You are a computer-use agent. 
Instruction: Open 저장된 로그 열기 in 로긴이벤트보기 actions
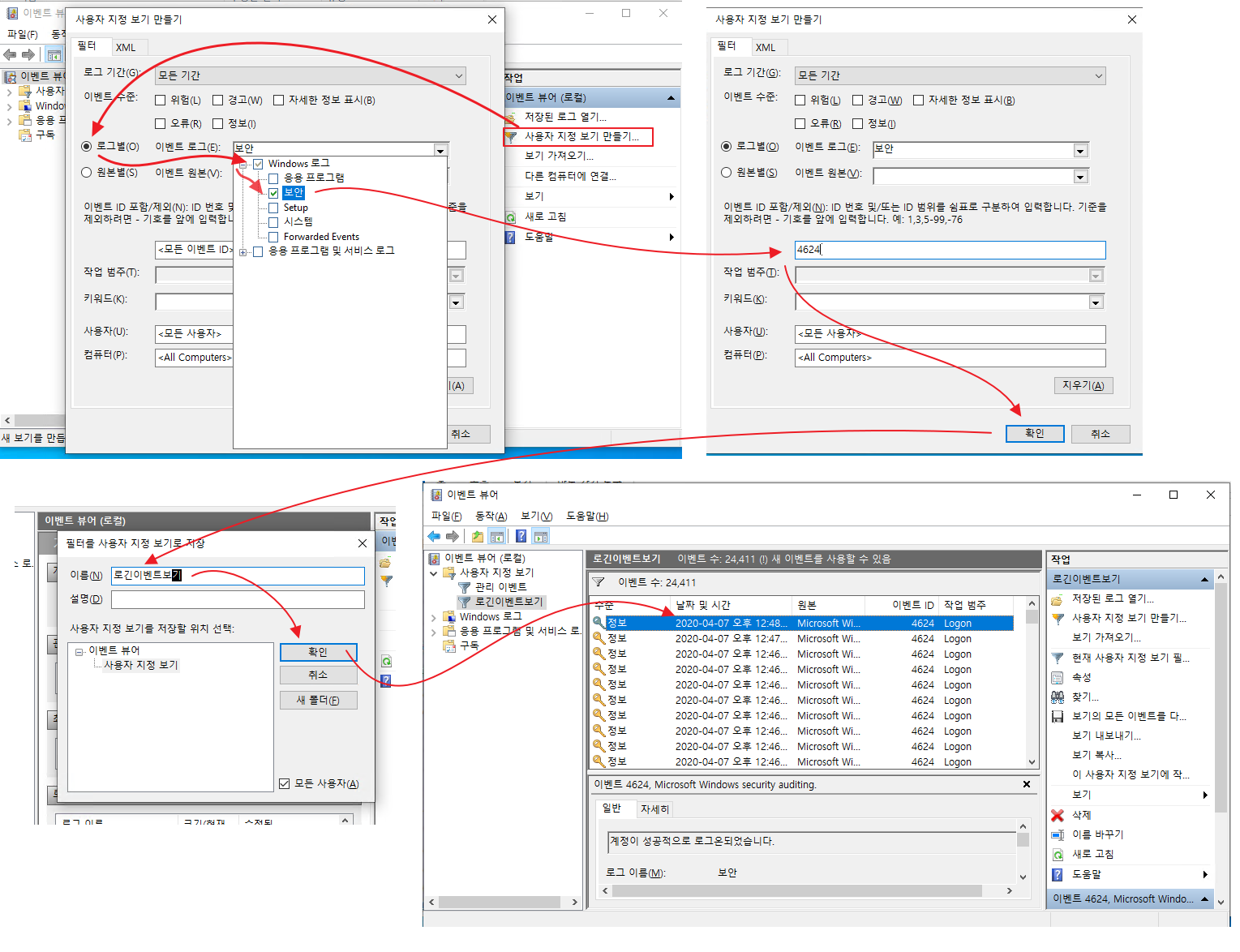(1113, 598)
